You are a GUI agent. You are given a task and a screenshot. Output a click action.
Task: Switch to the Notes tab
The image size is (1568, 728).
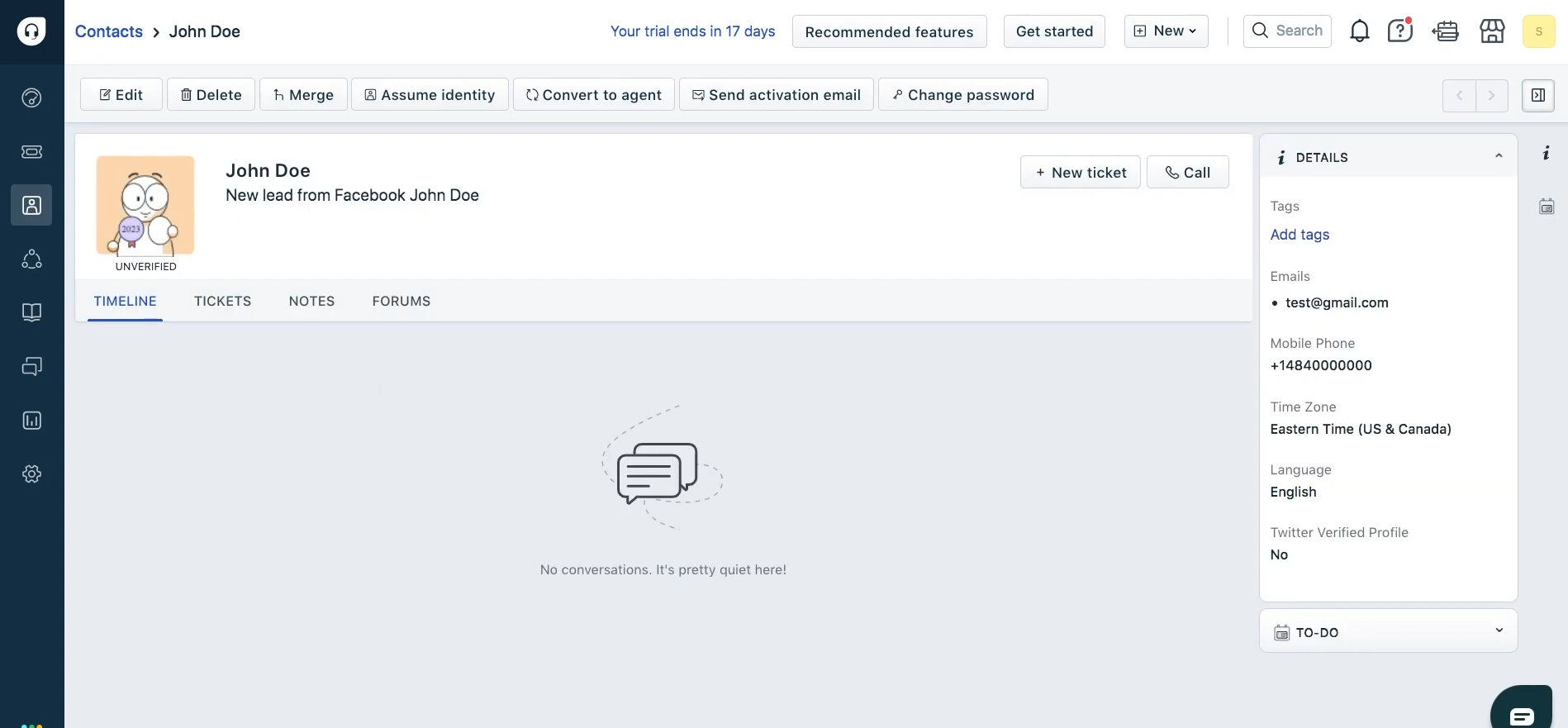(x=311, y=301)
